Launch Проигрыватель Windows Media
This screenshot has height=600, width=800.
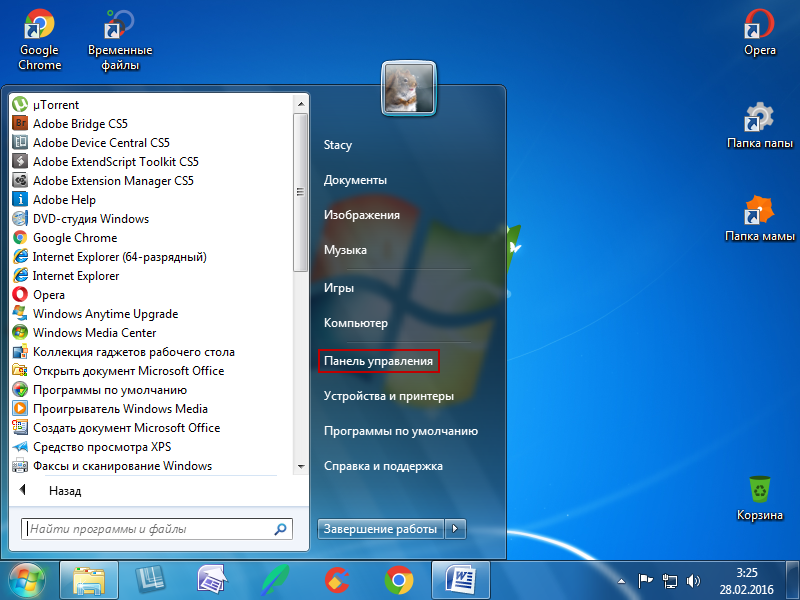click(110, 409)
